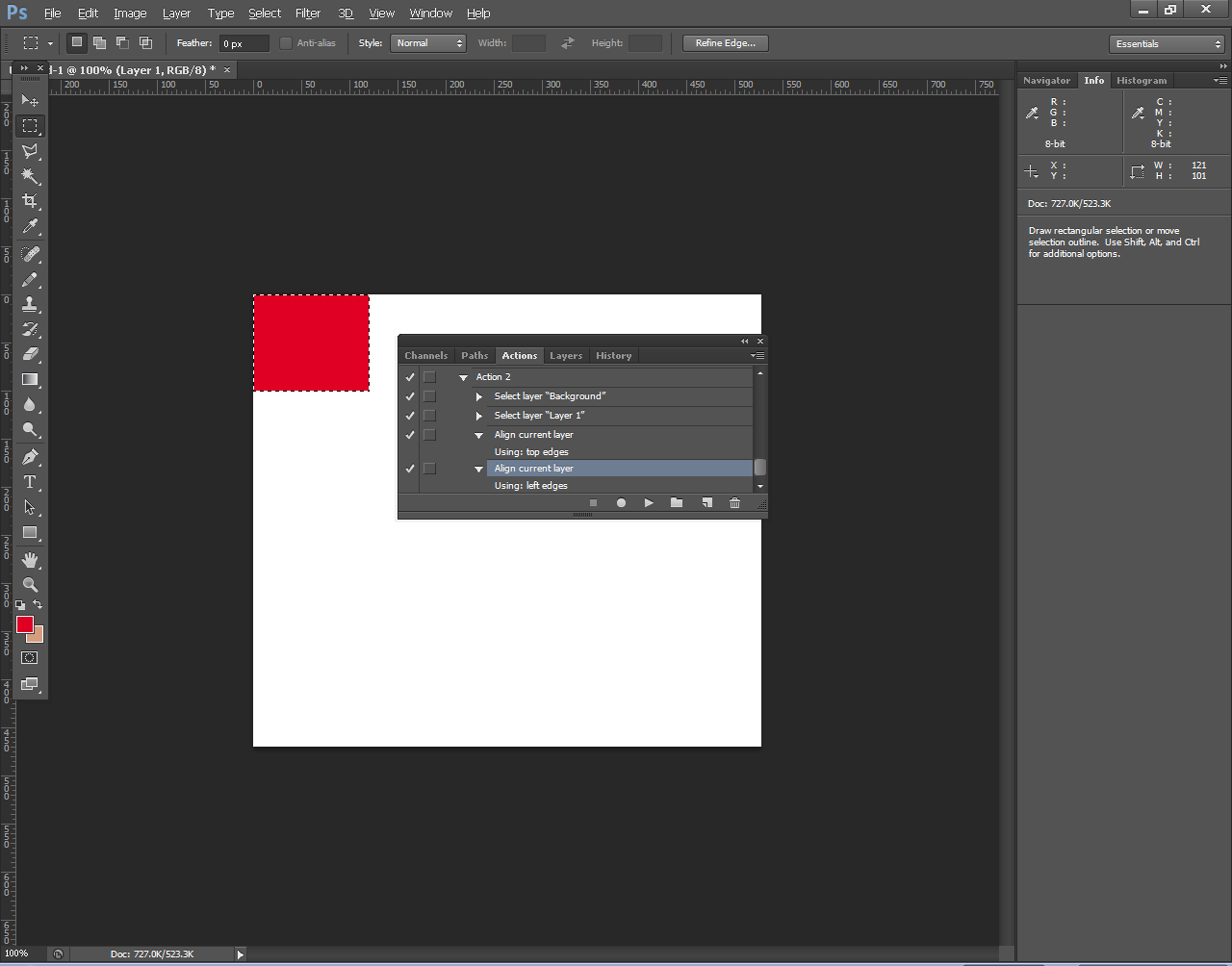Click the Feather input field
This screenshot has height=966, width=1232.
click(x=244, y=43)
